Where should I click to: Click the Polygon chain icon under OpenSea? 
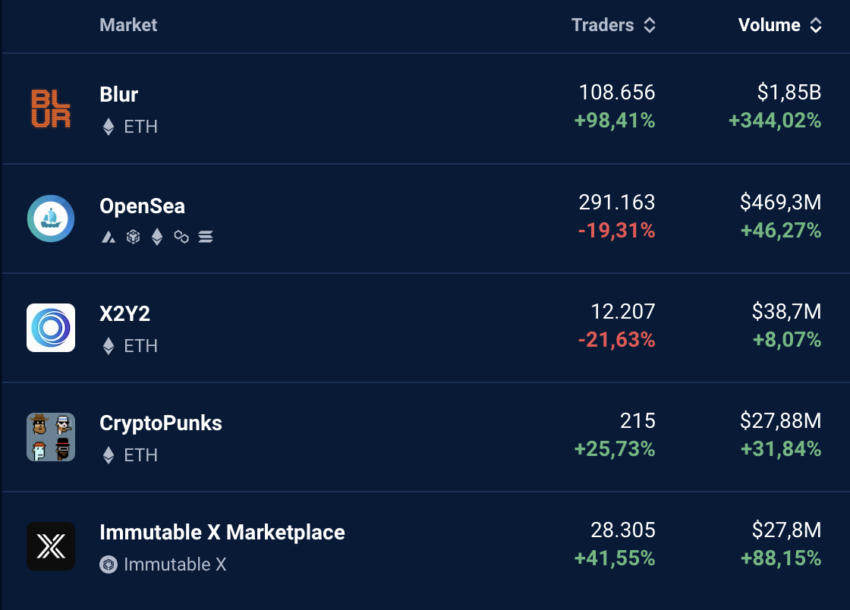pyautogui.click(x=181, y=237)
